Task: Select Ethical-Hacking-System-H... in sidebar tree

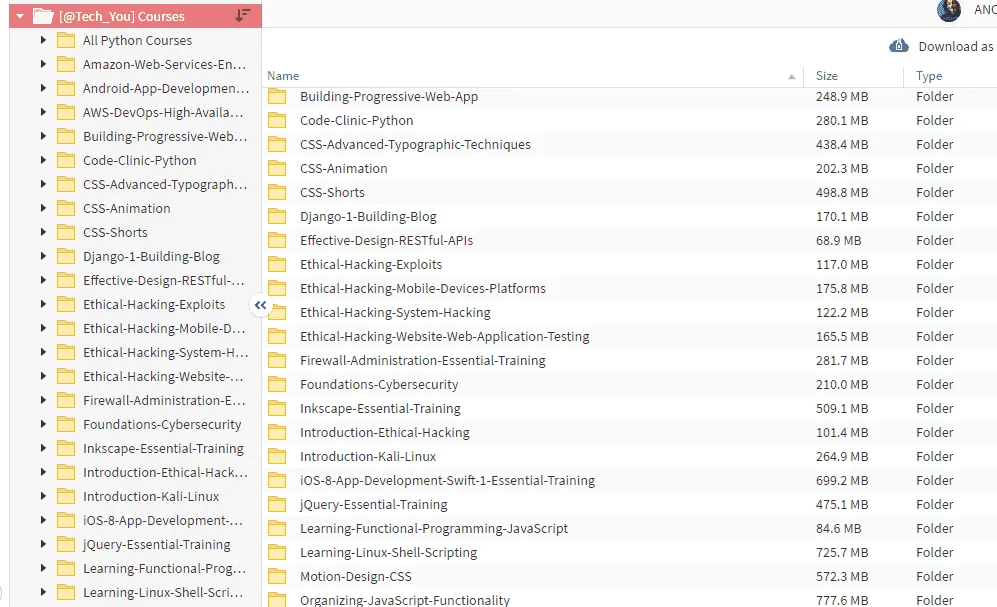Action: 165,352
